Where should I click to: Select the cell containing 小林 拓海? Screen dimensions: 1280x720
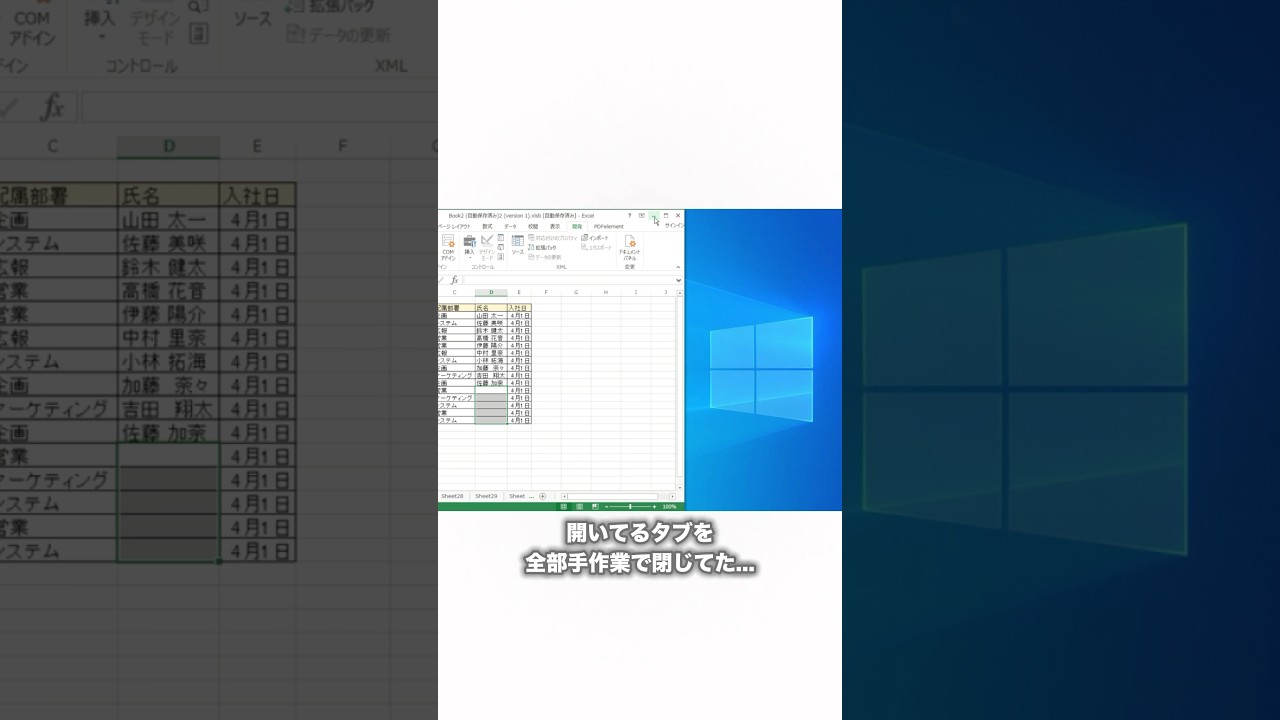(491, 360)
